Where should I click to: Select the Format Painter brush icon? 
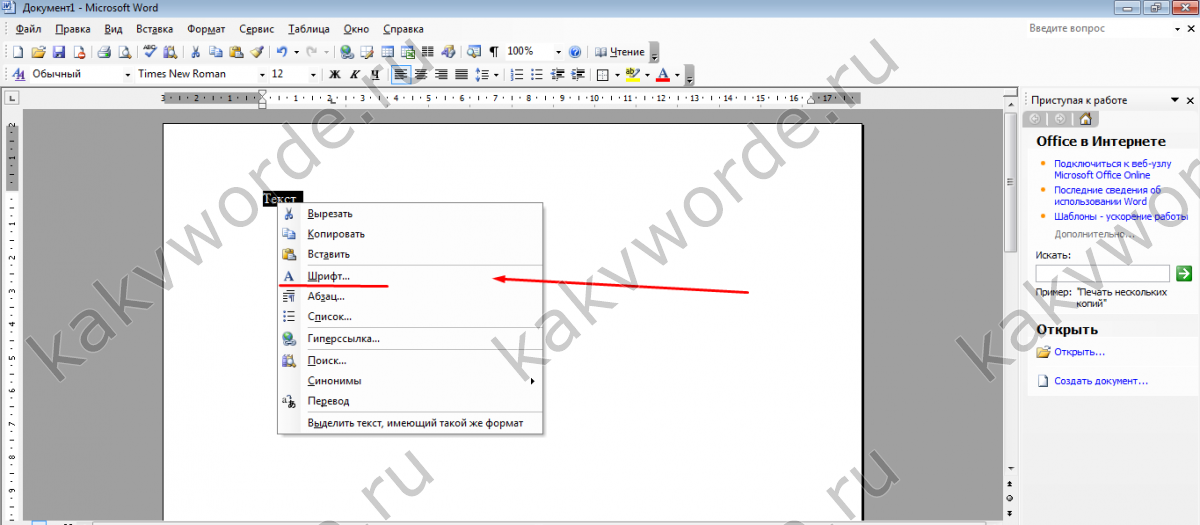tap(257, 51)
